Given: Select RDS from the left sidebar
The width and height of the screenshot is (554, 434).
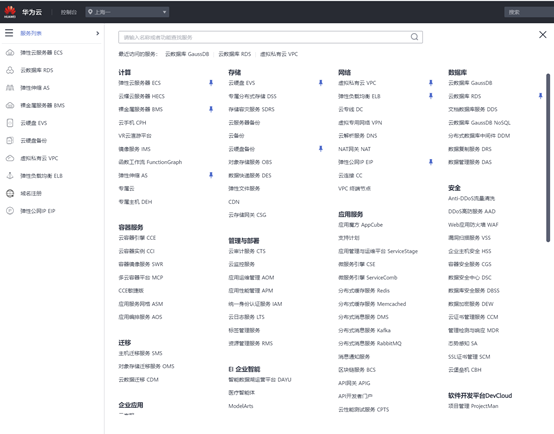Looking at the screenshot, I should (x=37, y=70).
